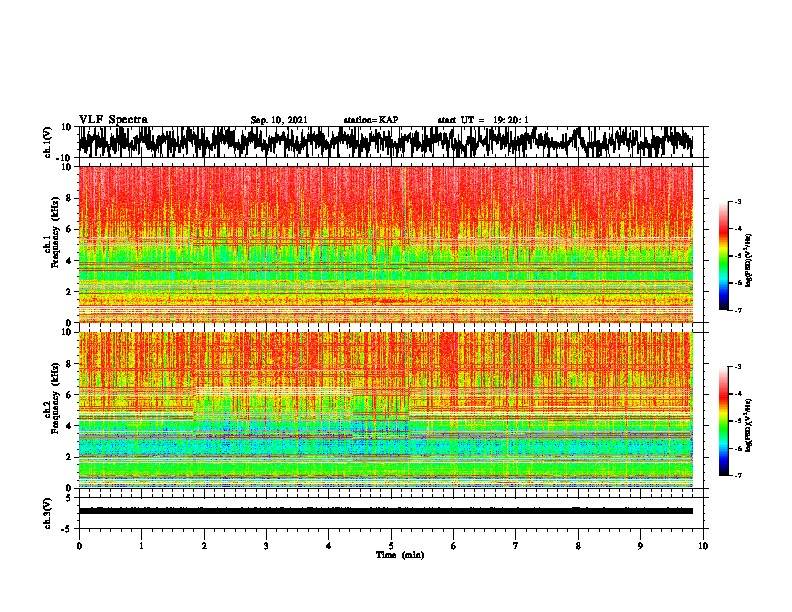Click the "4" kHz tick on ch.1 frequency axis
Viewport: 792px width, 612px height.
(70, 261)
